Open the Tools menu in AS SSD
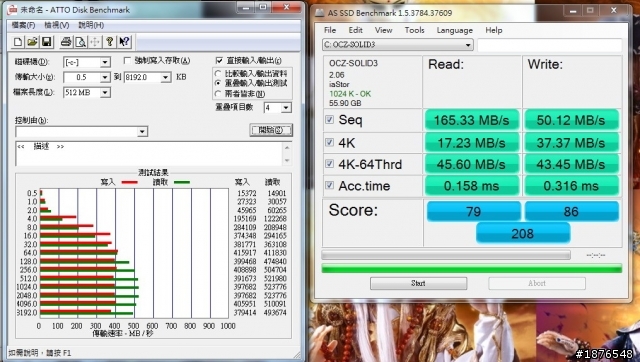 414,30
